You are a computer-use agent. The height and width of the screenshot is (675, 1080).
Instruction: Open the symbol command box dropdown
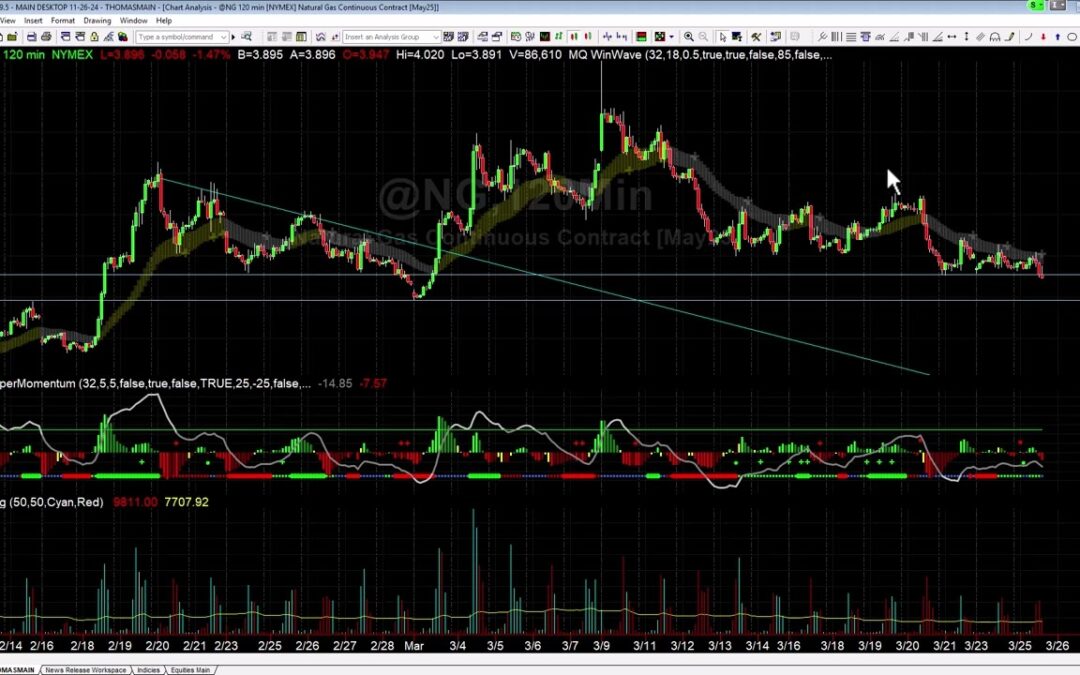pyautogui.click(x=224, y=36)
